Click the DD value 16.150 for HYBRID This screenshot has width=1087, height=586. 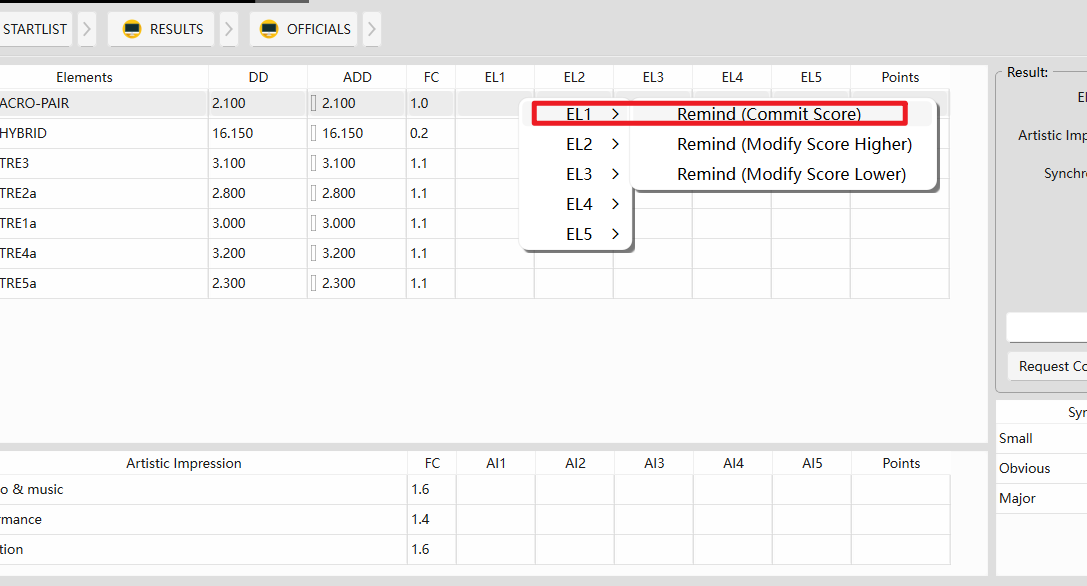pos(233,133)
